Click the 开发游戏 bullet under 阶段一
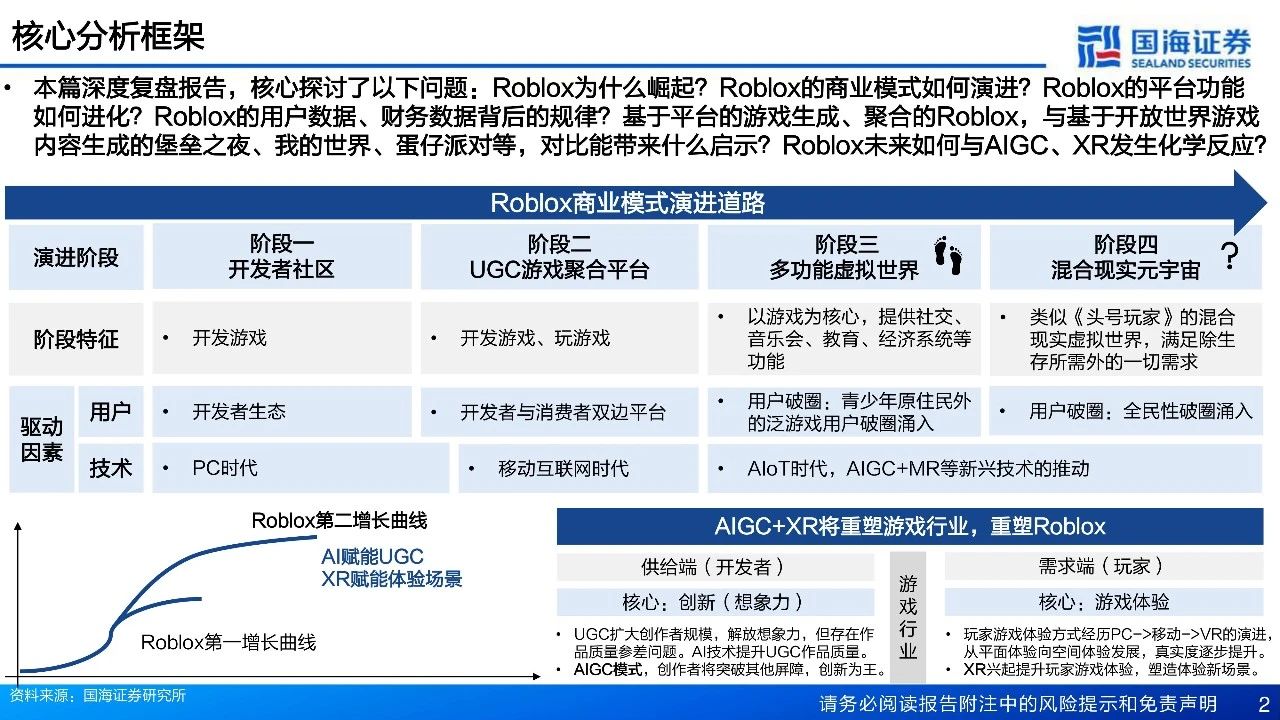 (x=229, y=338)
